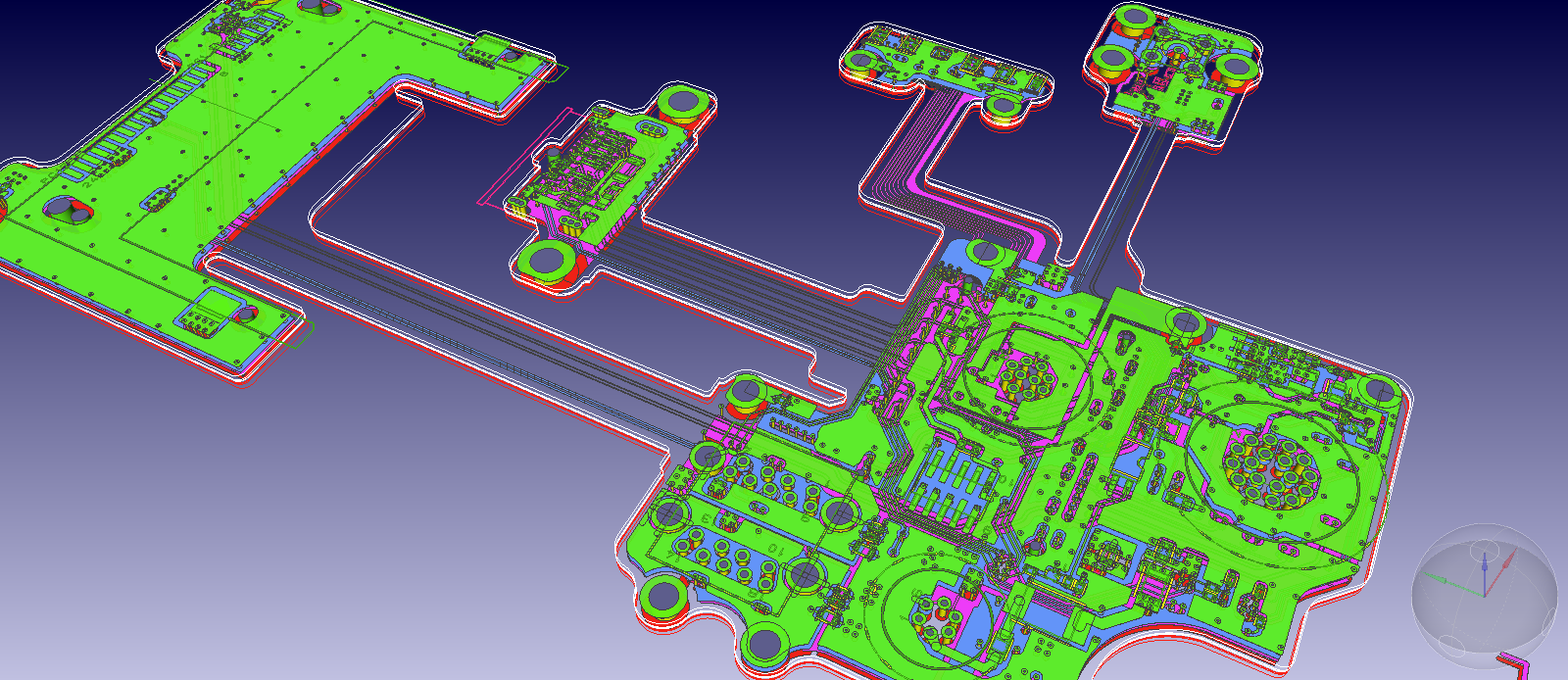Image resolution: width=1568 pixels, height=680 pixels.
Task: Click the blue Z axis arrow on gizmo
Action: click(x=1486, y=563)
